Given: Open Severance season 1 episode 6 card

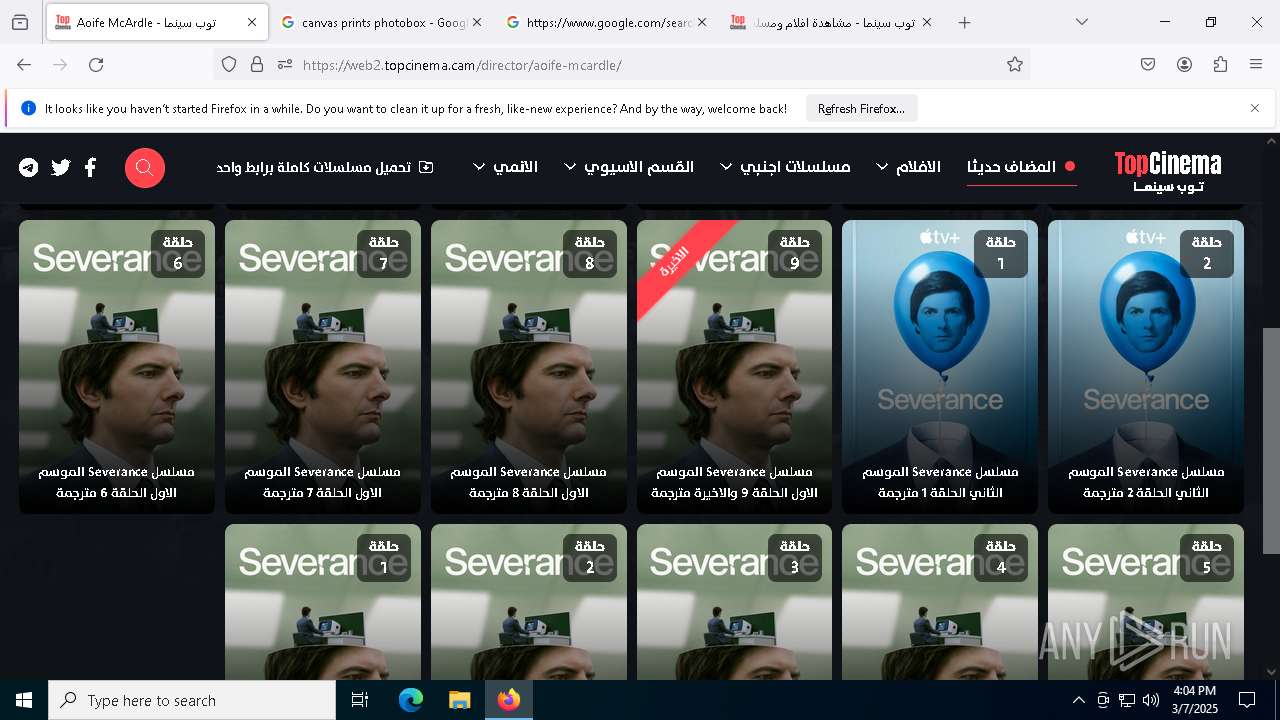Looking at the screenshot, I should pos(117,367).
